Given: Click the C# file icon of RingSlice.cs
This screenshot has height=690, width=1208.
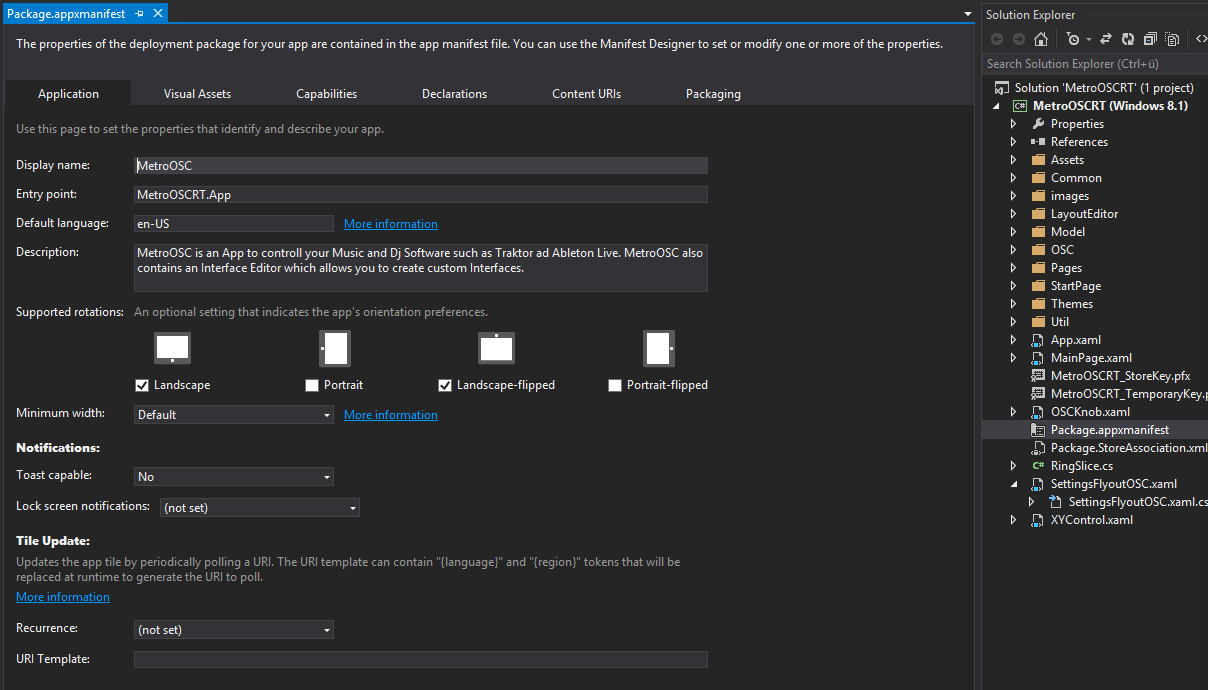Looking at the screenshot, I should tap(1038, 466).
